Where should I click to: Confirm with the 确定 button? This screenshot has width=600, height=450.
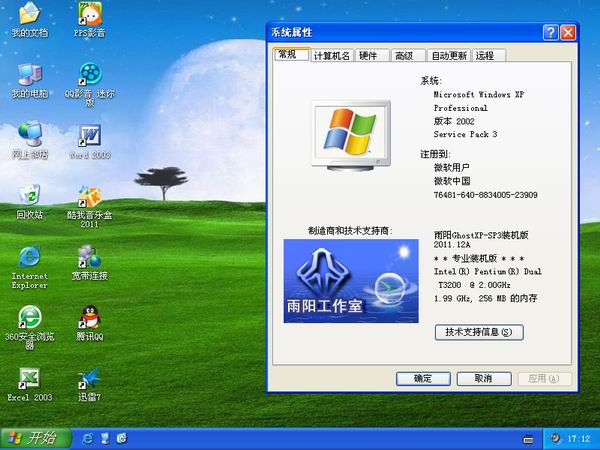point(423,379)
